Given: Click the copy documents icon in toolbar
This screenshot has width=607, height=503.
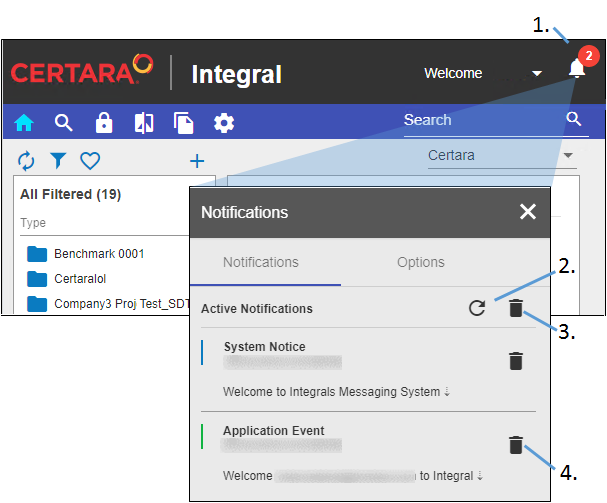Looking at the screenshot, I should coord(183,123).
